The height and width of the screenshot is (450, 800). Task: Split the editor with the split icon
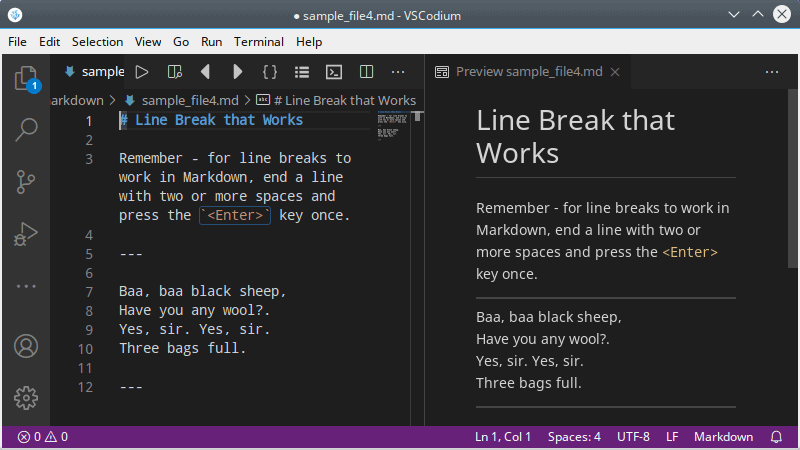pyautogui.click(x=367, y=72)
